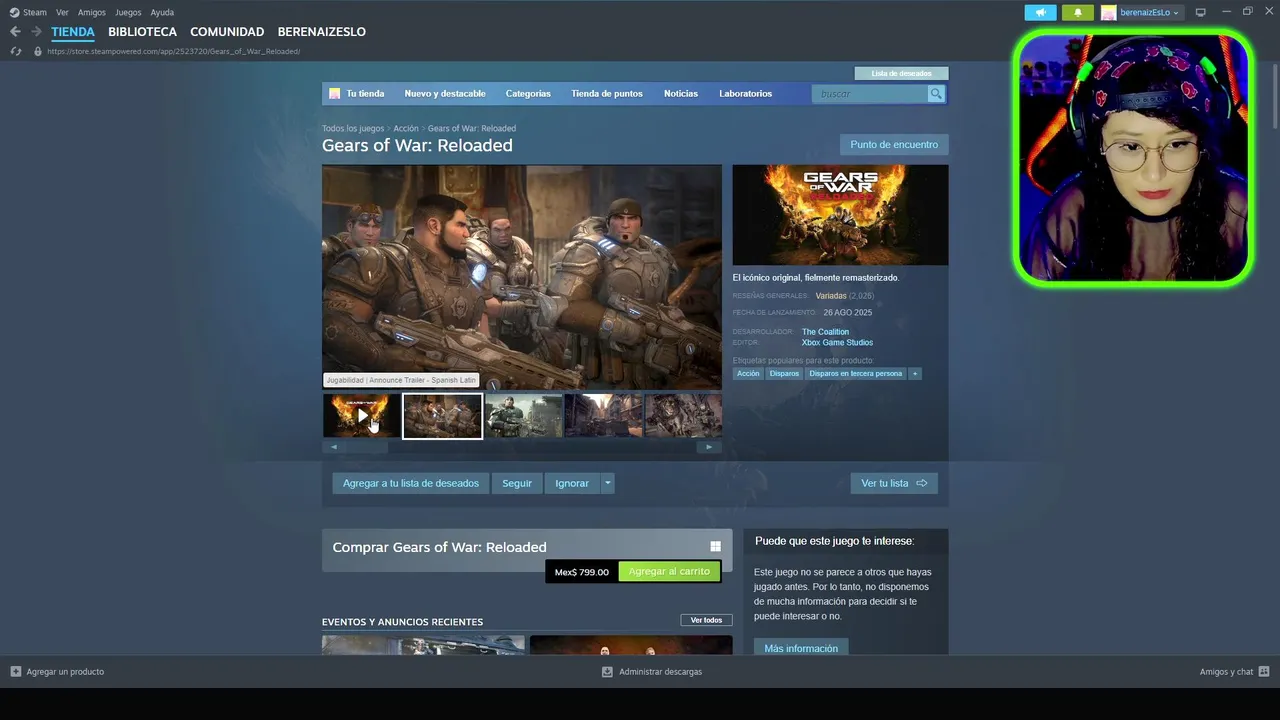Screen dimensions: 1280x720
Task: Select the third soldier screenshot thumbnail
Action: (523, 416)
